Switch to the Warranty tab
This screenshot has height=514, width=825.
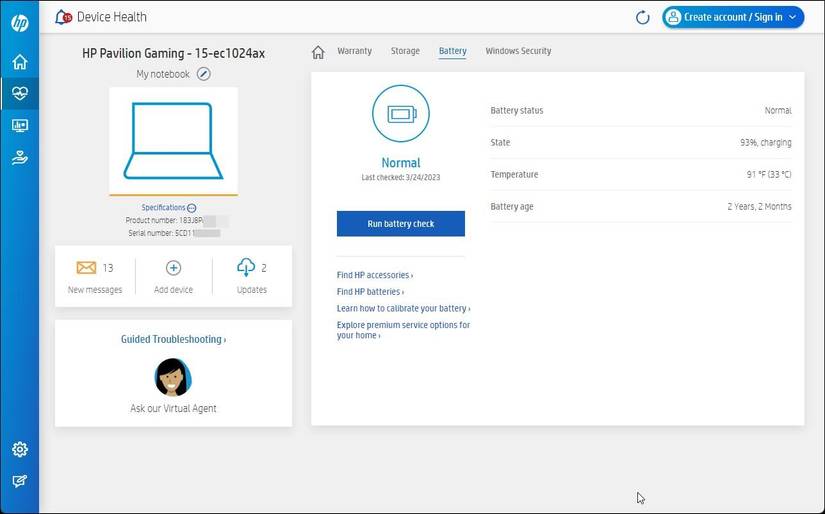(354, 51)
